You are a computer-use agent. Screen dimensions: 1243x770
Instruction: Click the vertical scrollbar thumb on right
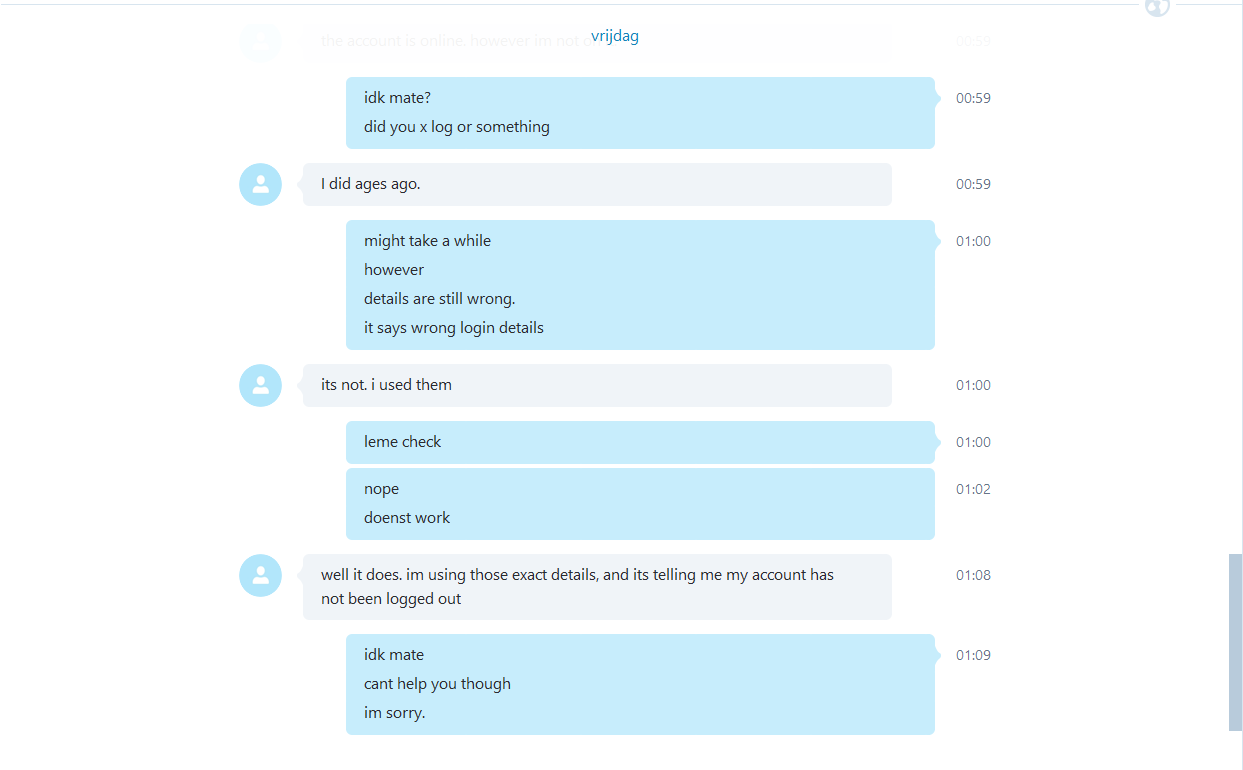point(1235,642)
